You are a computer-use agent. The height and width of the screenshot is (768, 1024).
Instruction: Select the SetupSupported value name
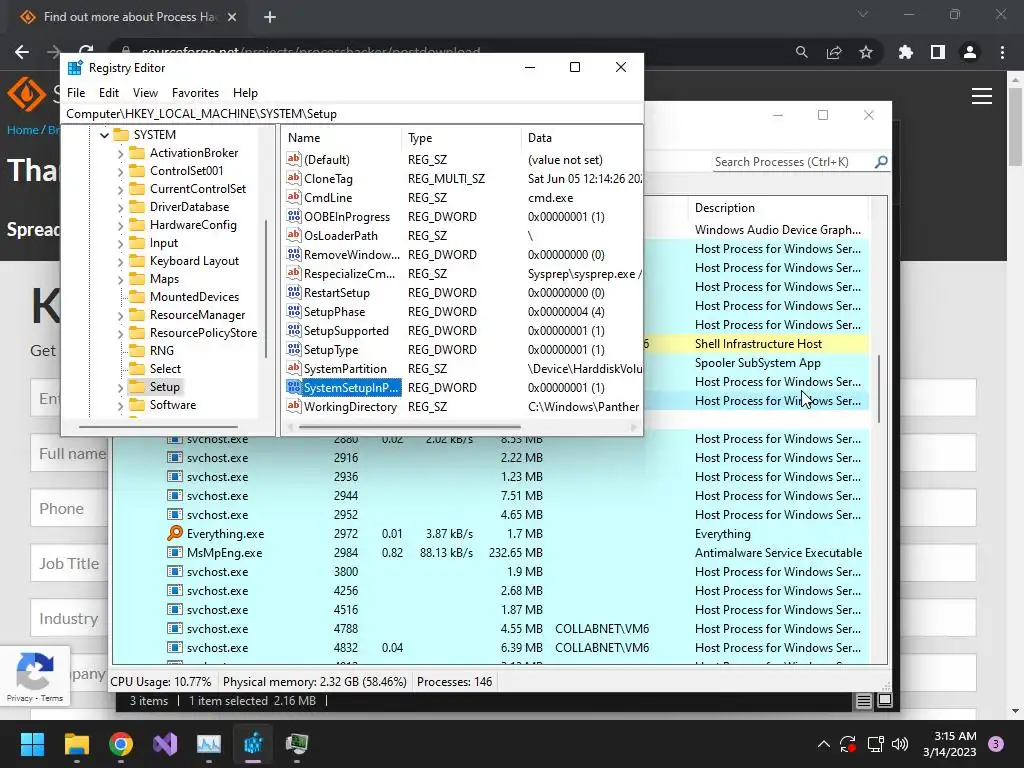pos(346,330)
